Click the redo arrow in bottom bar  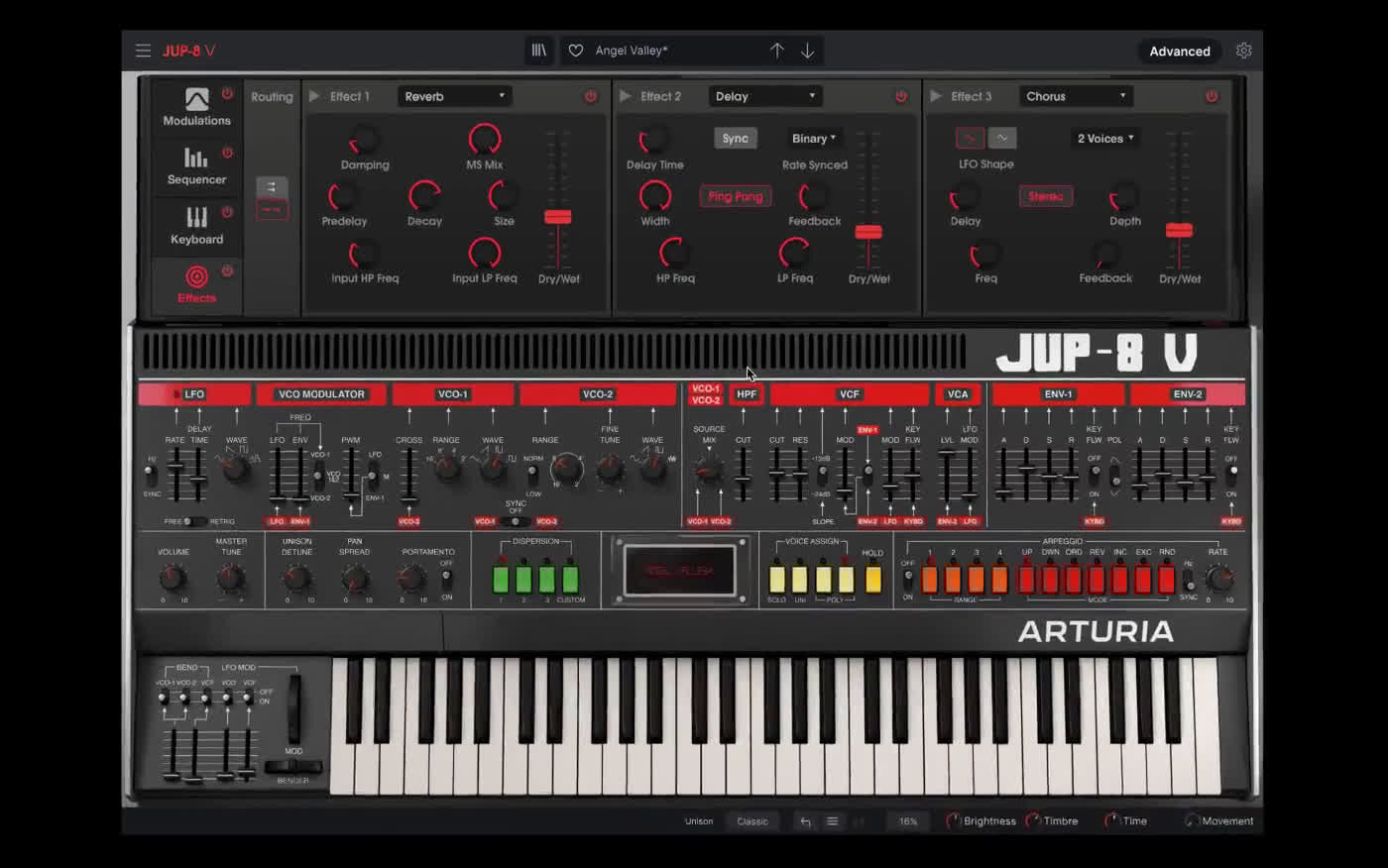point(859,821)
